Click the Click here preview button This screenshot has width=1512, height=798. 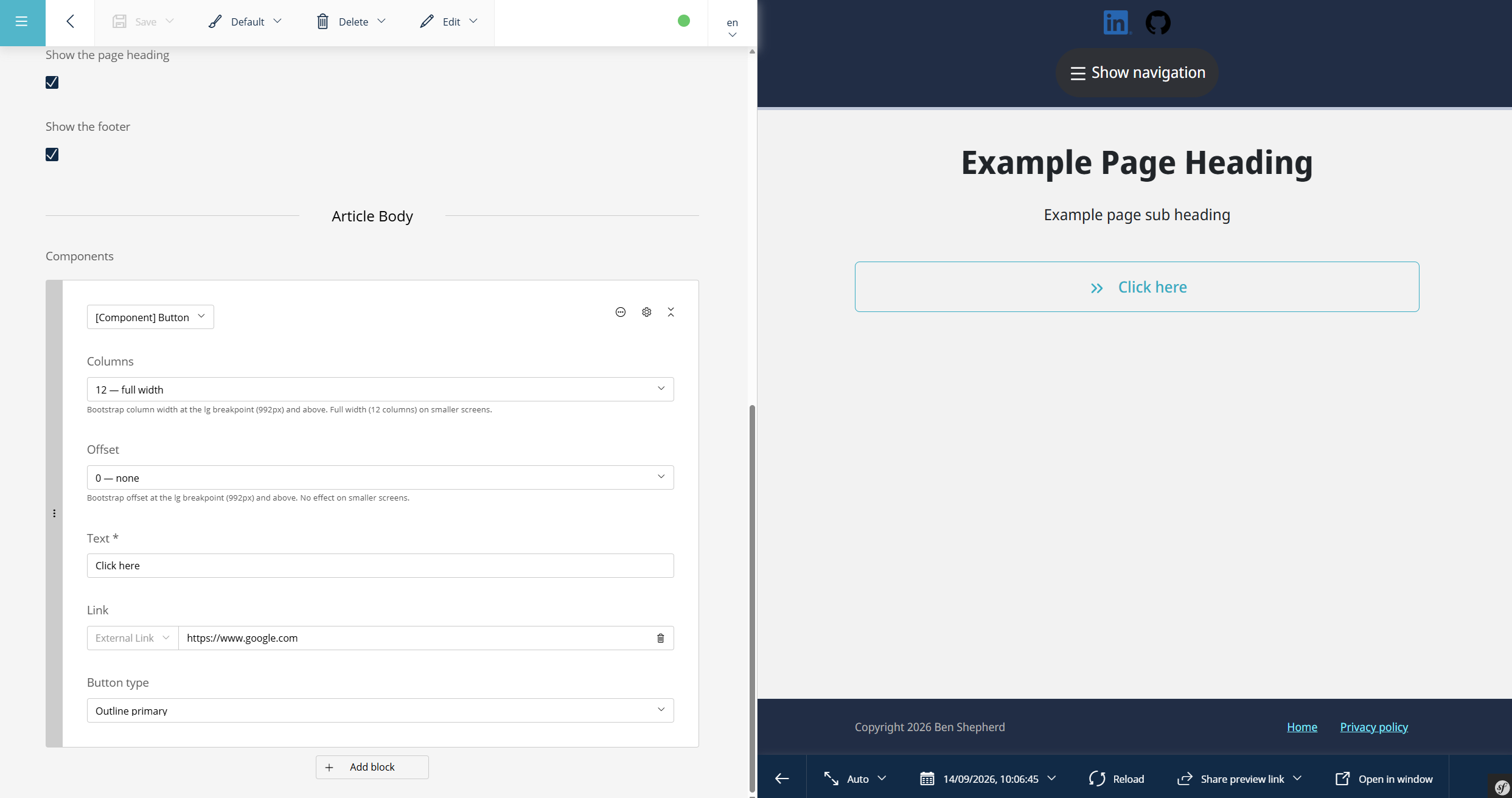(x=1137, y=287)
